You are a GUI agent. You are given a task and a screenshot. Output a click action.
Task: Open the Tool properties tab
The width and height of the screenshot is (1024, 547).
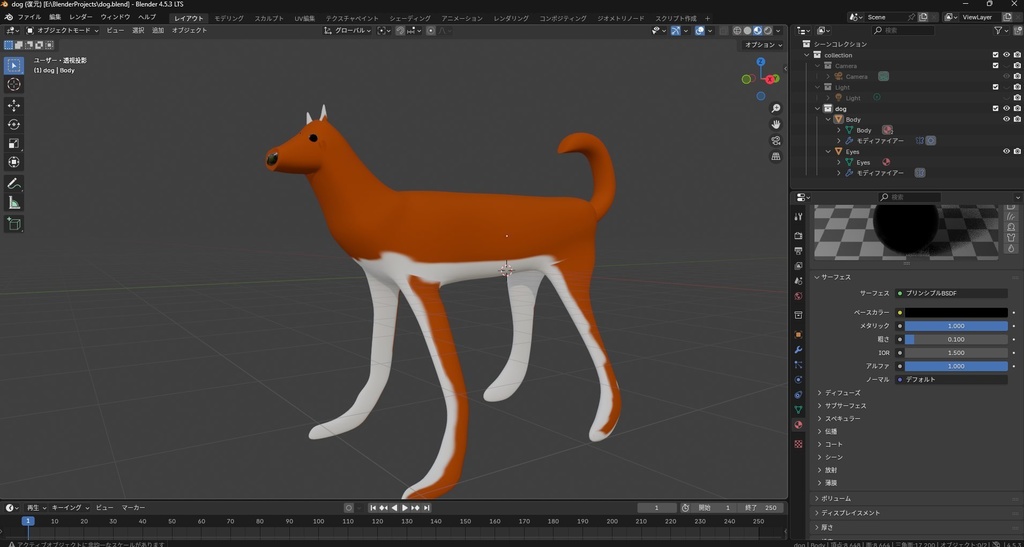point(798,217)
